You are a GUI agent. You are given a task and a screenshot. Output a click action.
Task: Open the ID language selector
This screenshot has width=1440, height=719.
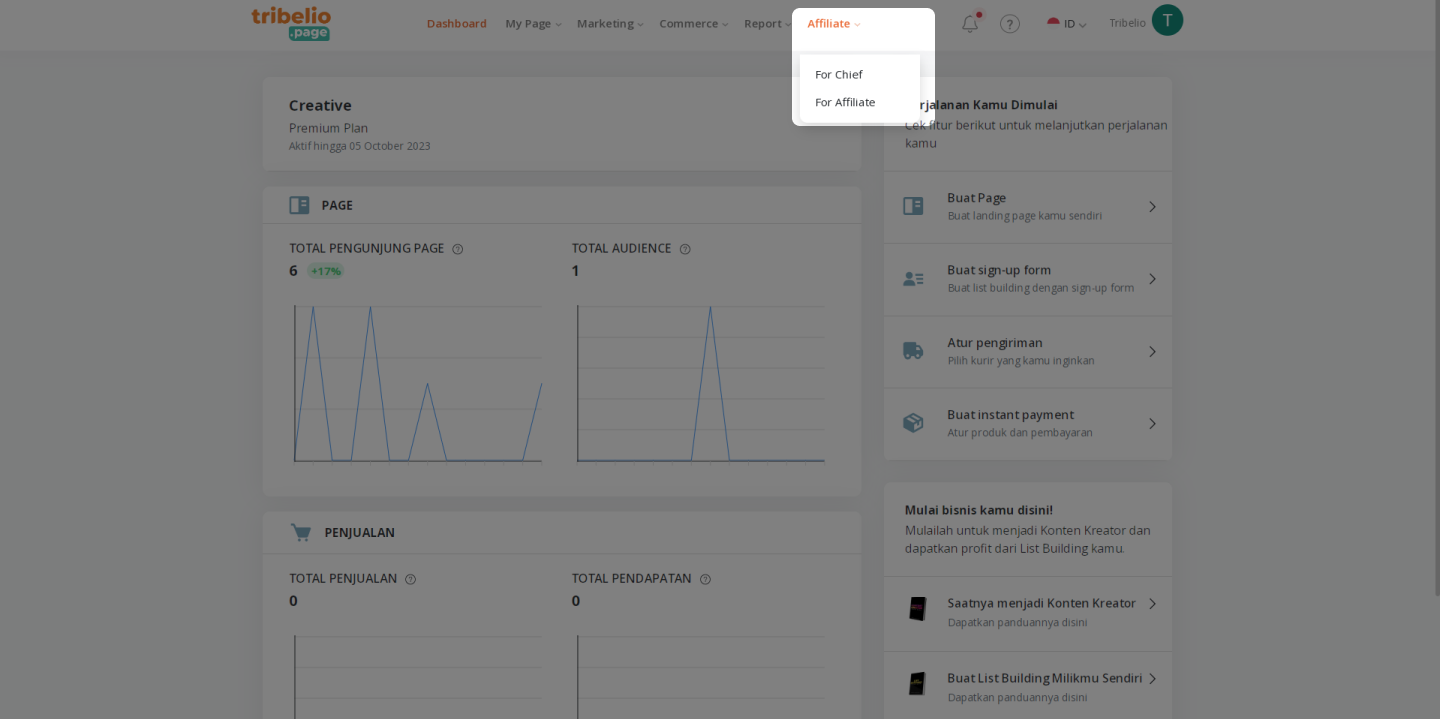click(1067, 24)
